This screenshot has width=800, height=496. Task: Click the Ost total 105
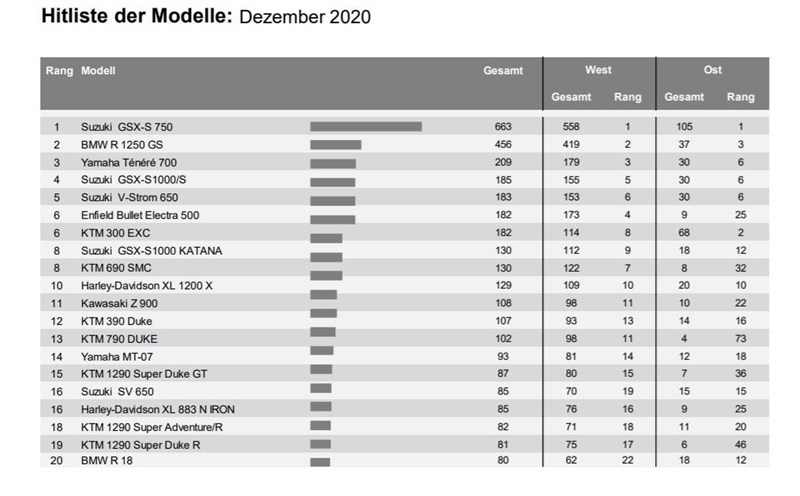(684, 127)
